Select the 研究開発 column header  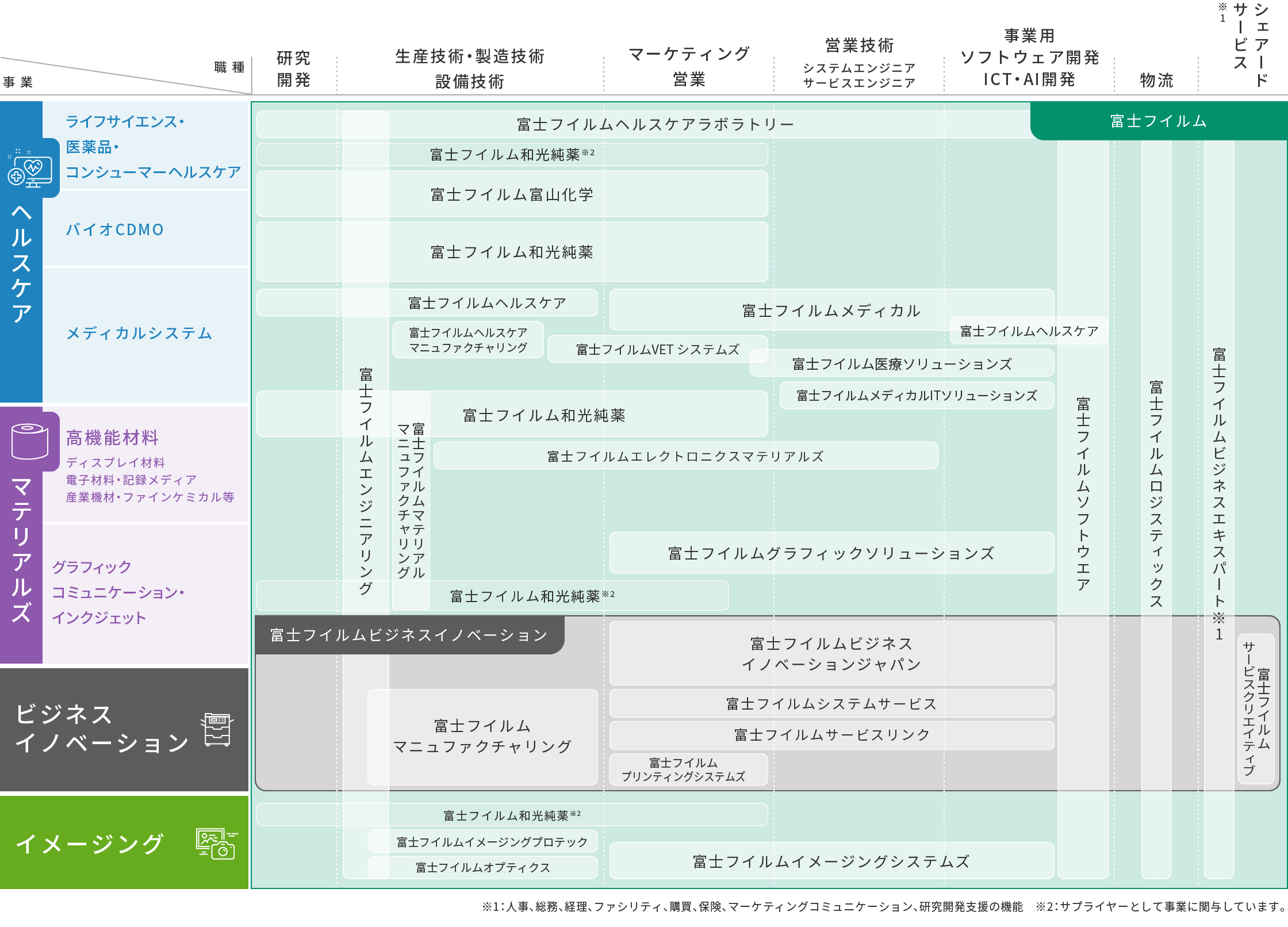coord(294,68)
